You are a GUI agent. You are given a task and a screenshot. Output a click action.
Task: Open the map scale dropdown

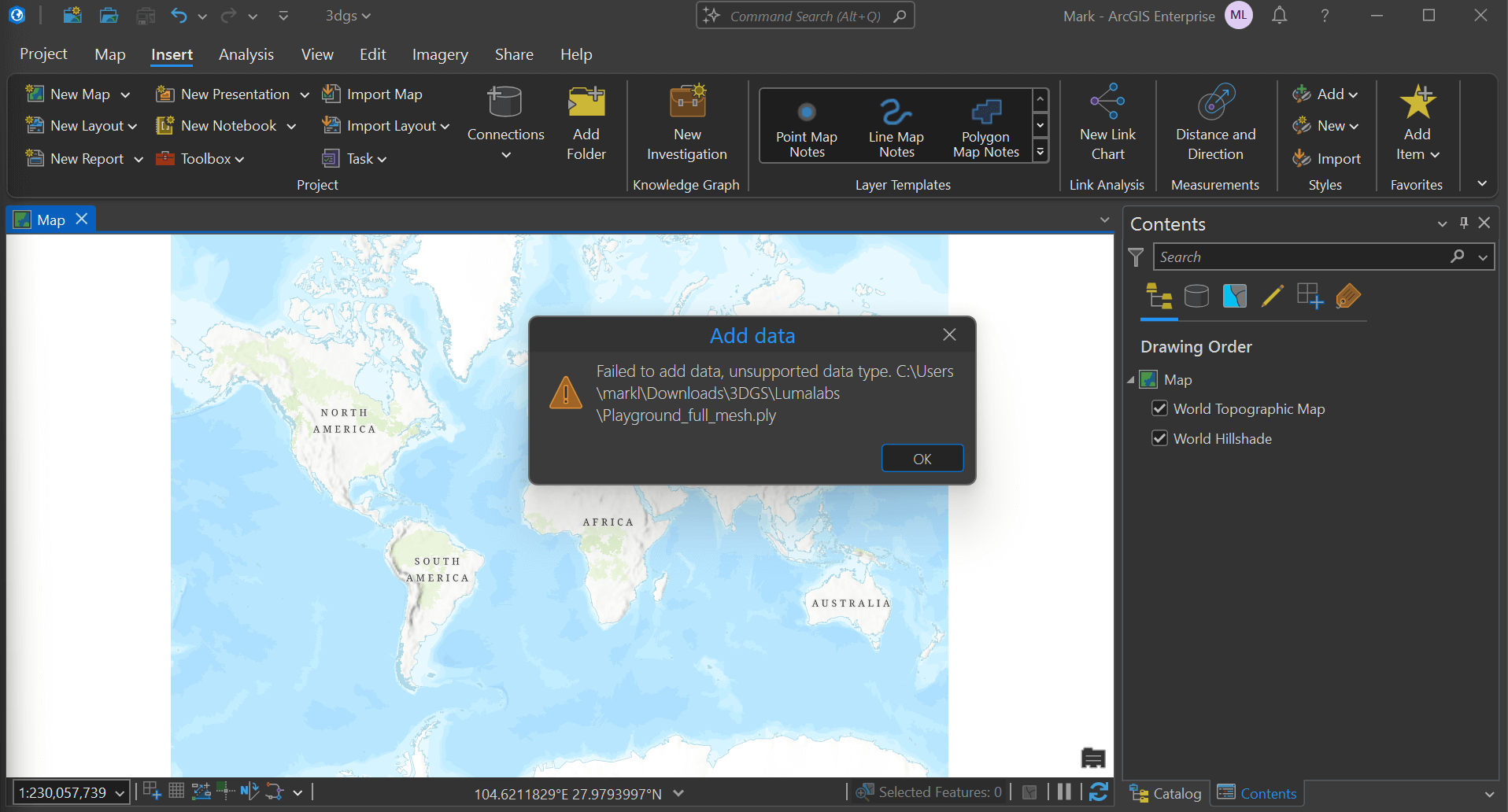tap(120, 793)
